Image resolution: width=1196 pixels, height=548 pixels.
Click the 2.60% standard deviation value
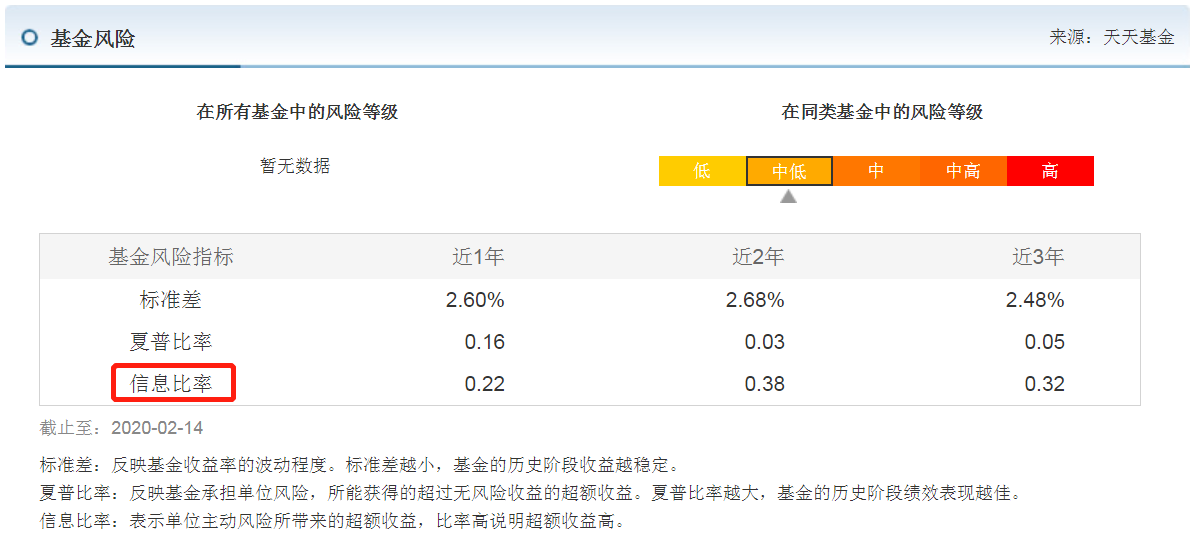click(475, 300)
